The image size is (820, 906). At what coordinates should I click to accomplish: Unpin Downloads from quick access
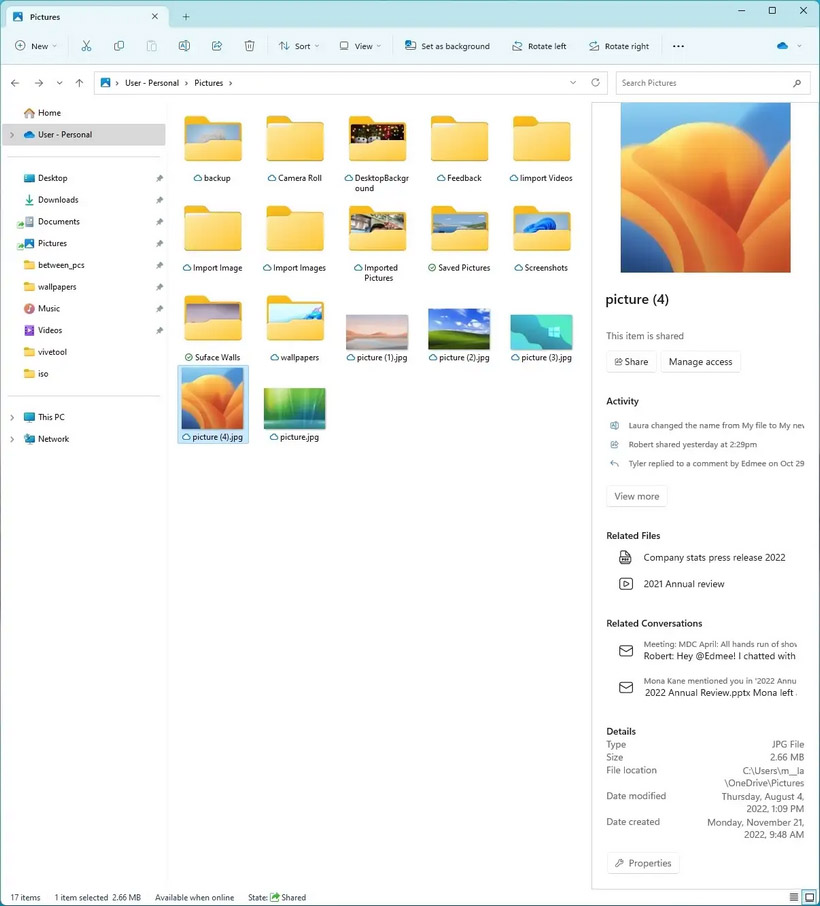159,200
